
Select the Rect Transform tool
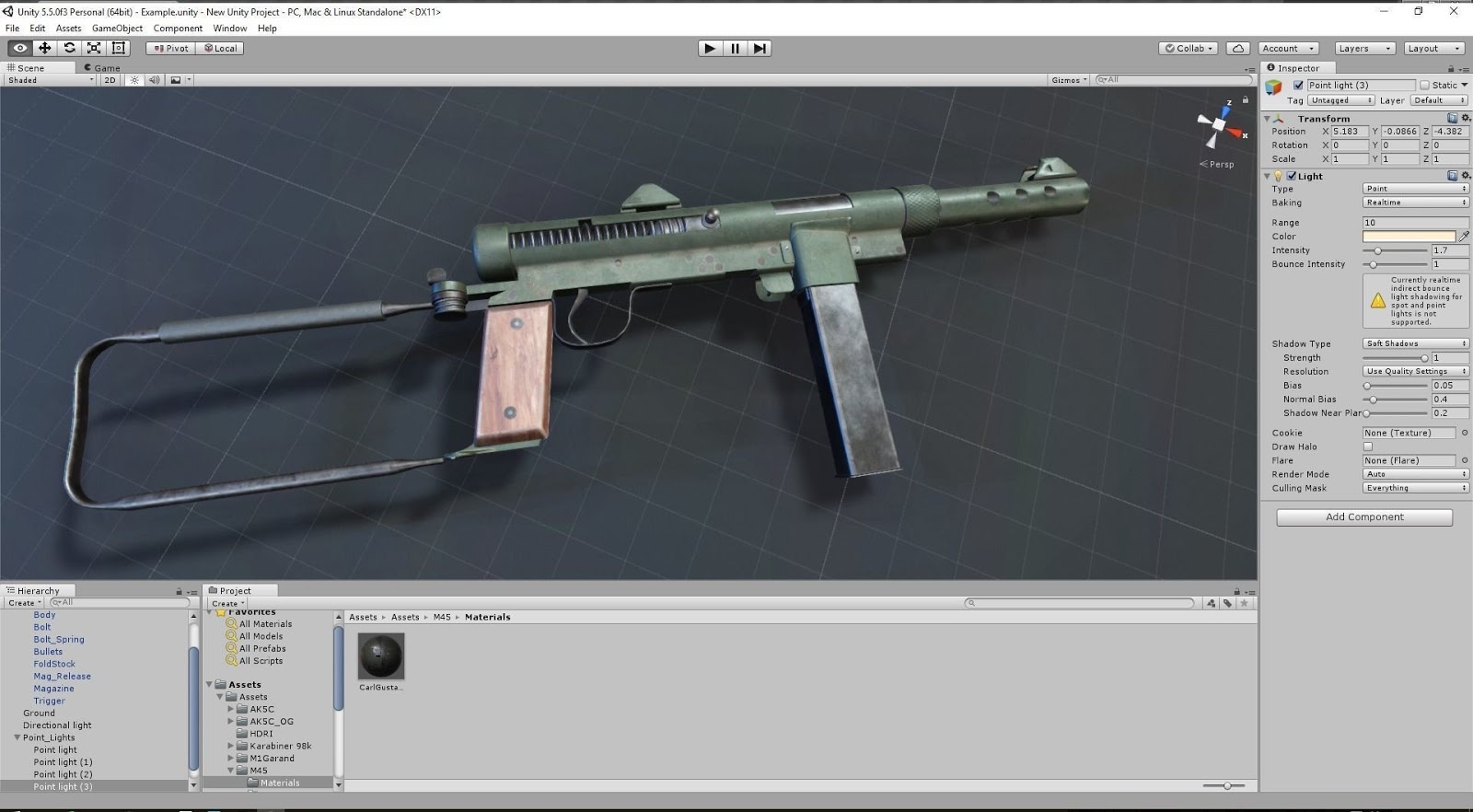pyautogui.click(x=119, y=48)
